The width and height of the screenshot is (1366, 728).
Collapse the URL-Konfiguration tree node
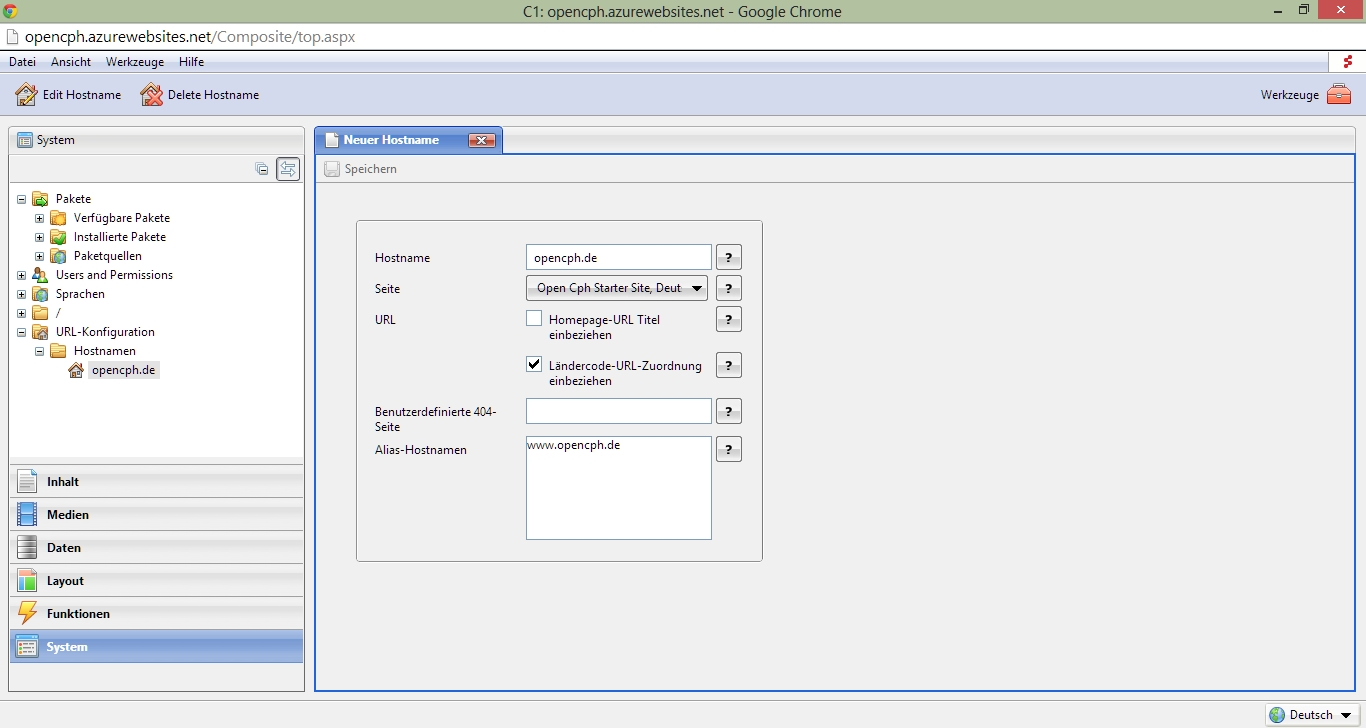coord(22,332)
